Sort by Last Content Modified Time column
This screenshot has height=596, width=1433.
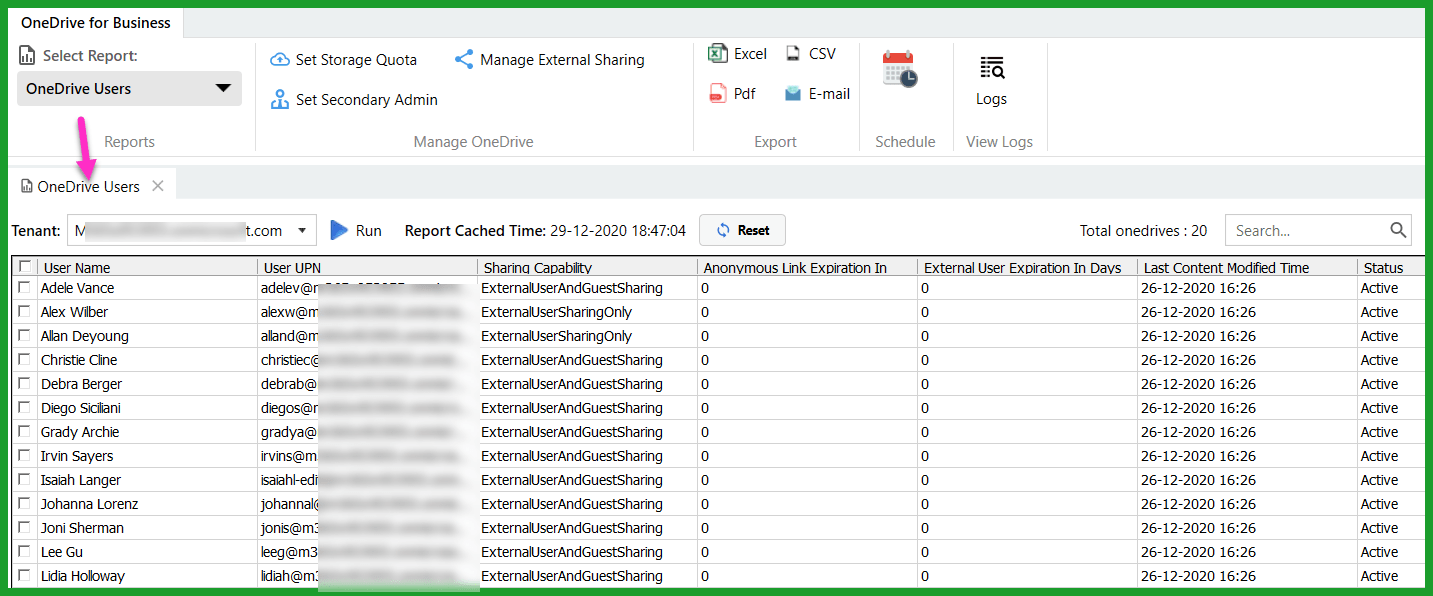click(1247, 267)
